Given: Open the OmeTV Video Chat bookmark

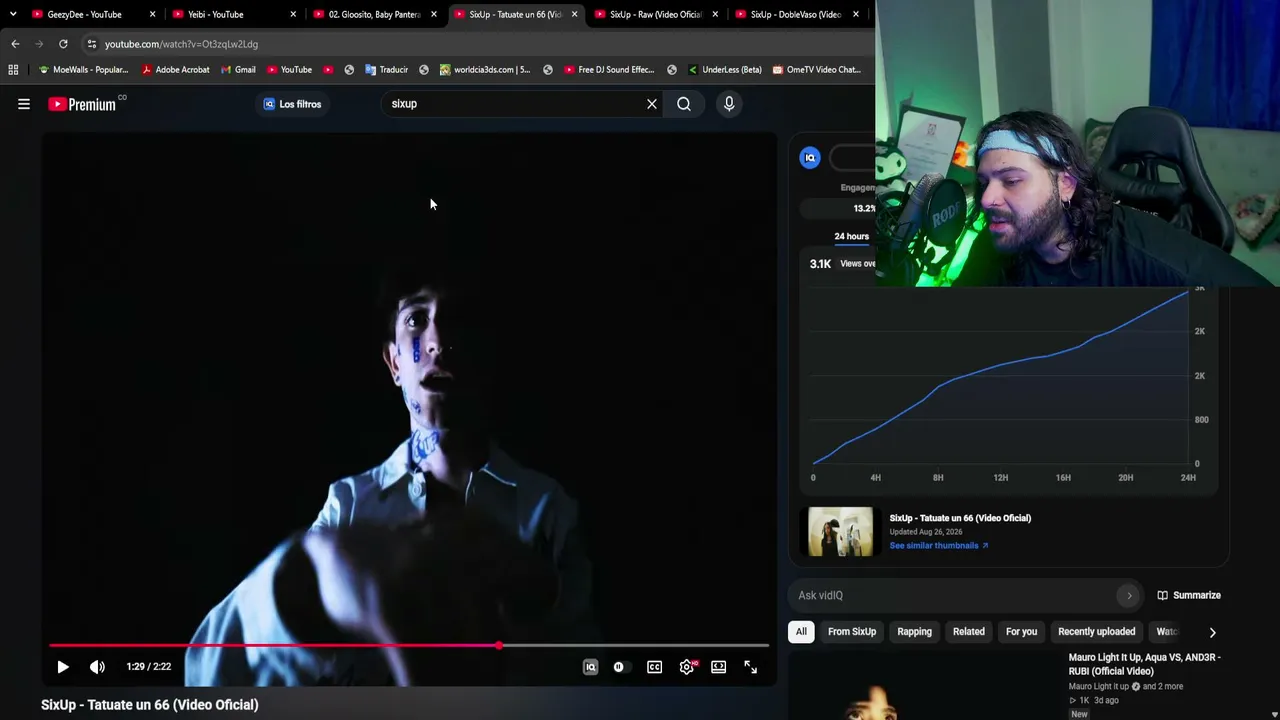Looking at the screenshot, I should coord(815,70).
